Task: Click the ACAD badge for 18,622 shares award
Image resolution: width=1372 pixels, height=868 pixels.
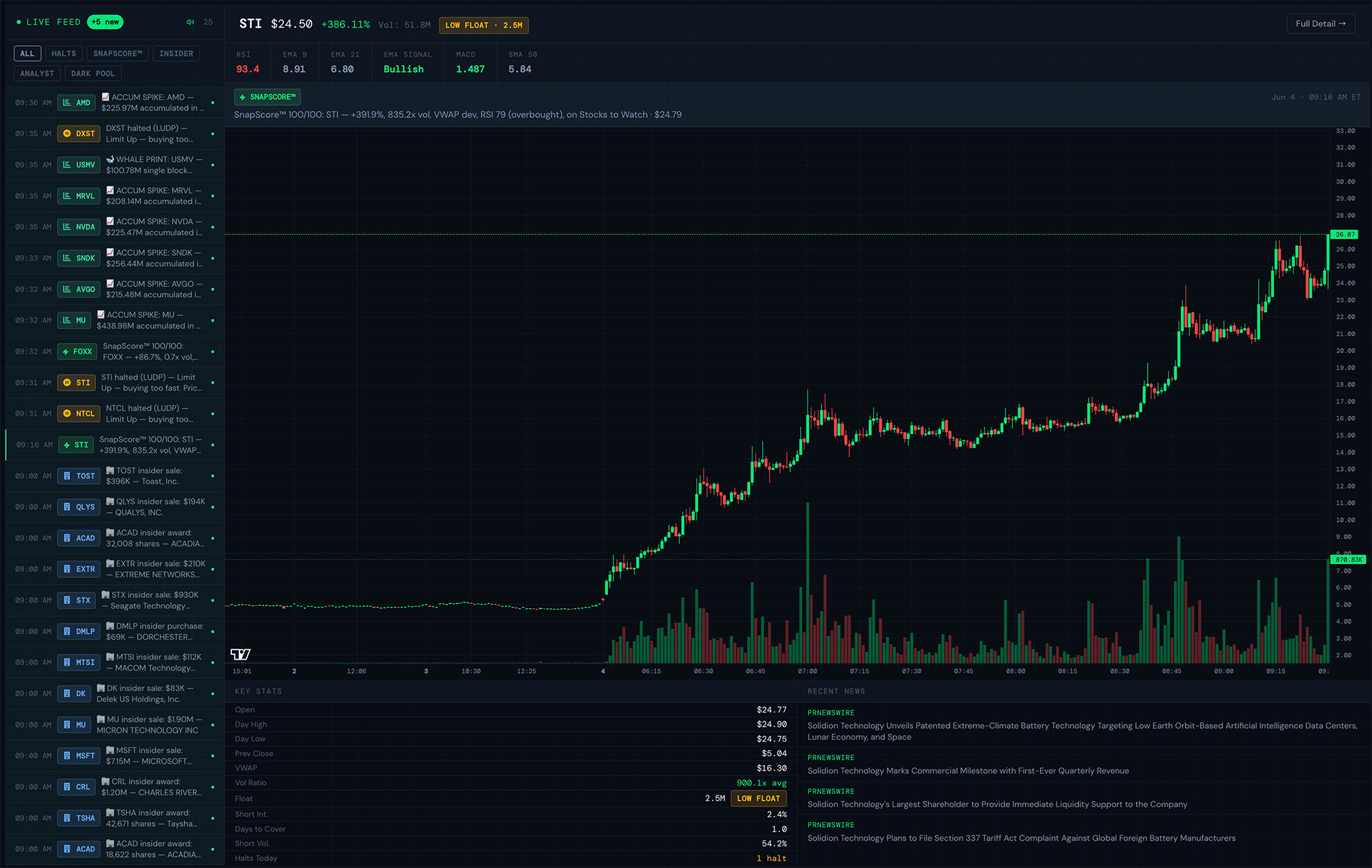Action: click(79, 849)
